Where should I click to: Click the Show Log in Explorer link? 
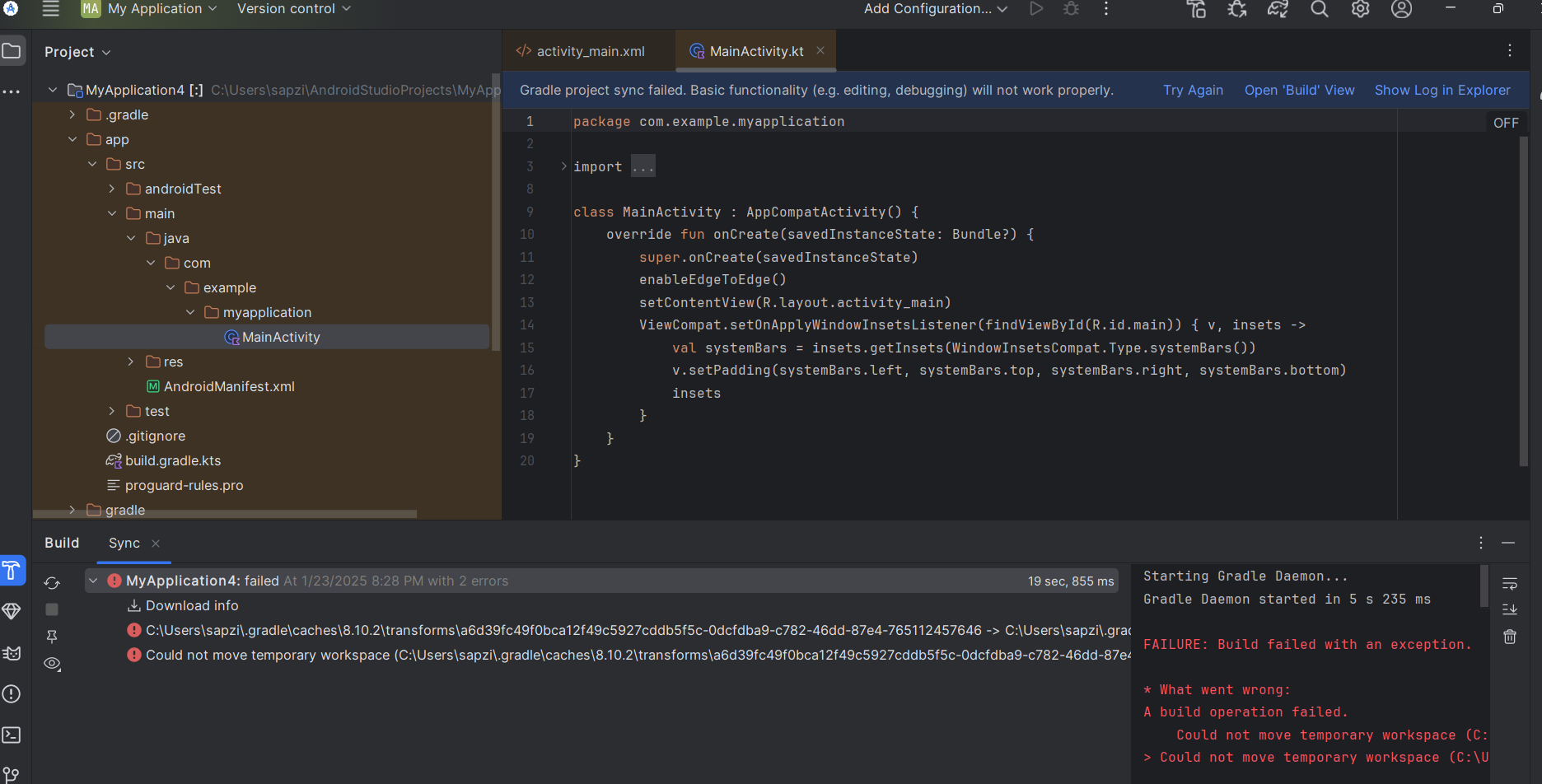(1442, 90)
